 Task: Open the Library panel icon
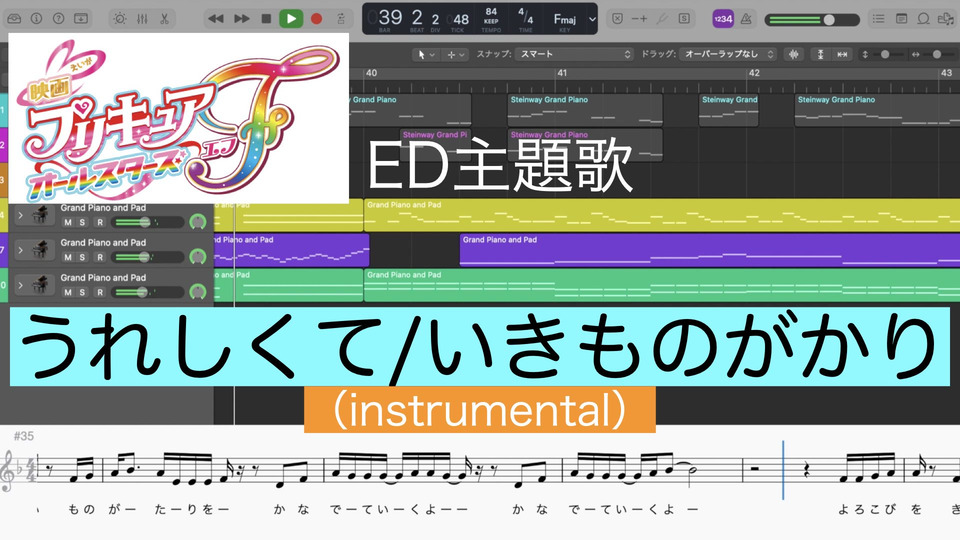[14, 18]
